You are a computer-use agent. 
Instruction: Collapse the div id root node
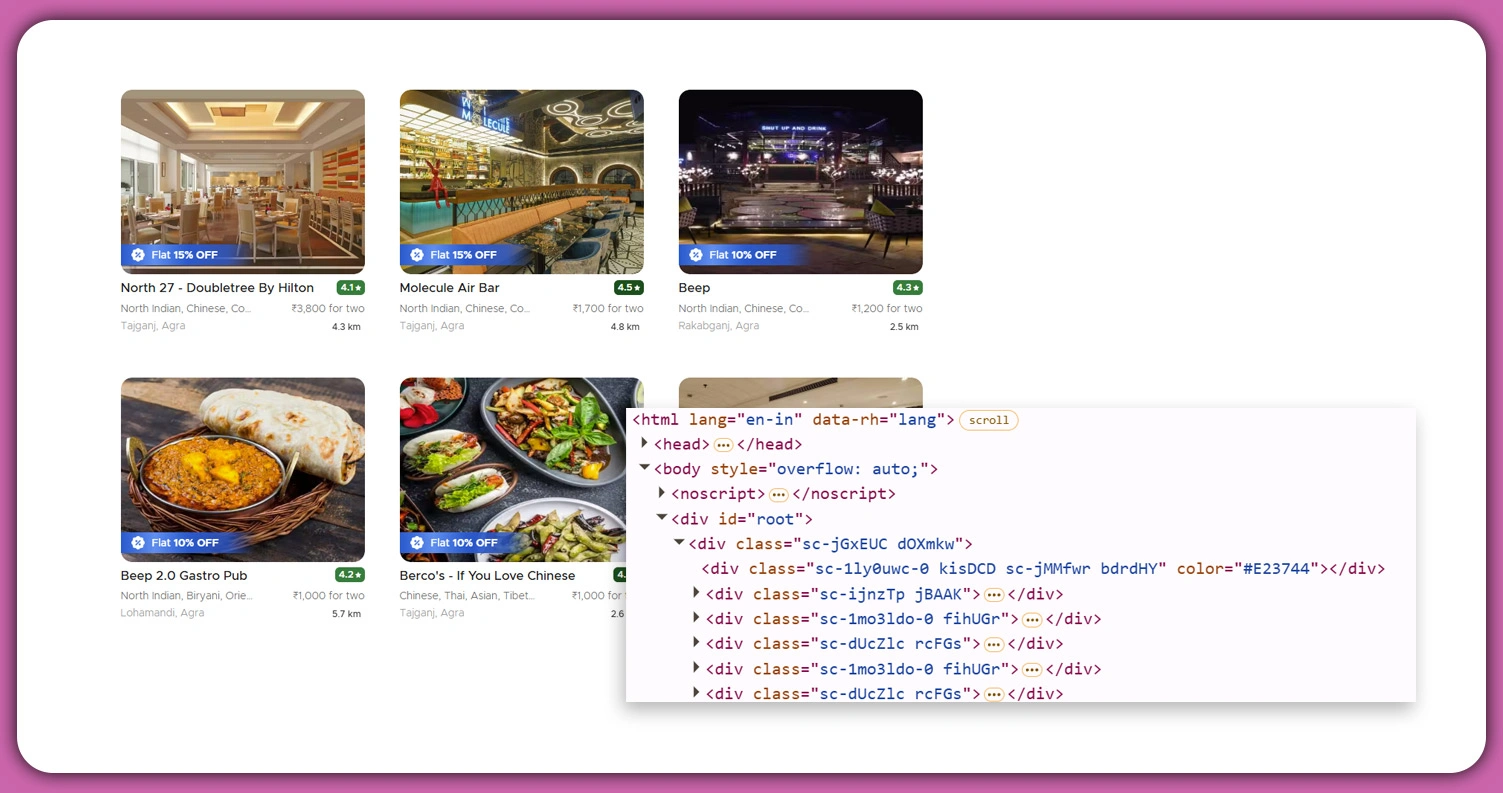[x=662, y=517]
